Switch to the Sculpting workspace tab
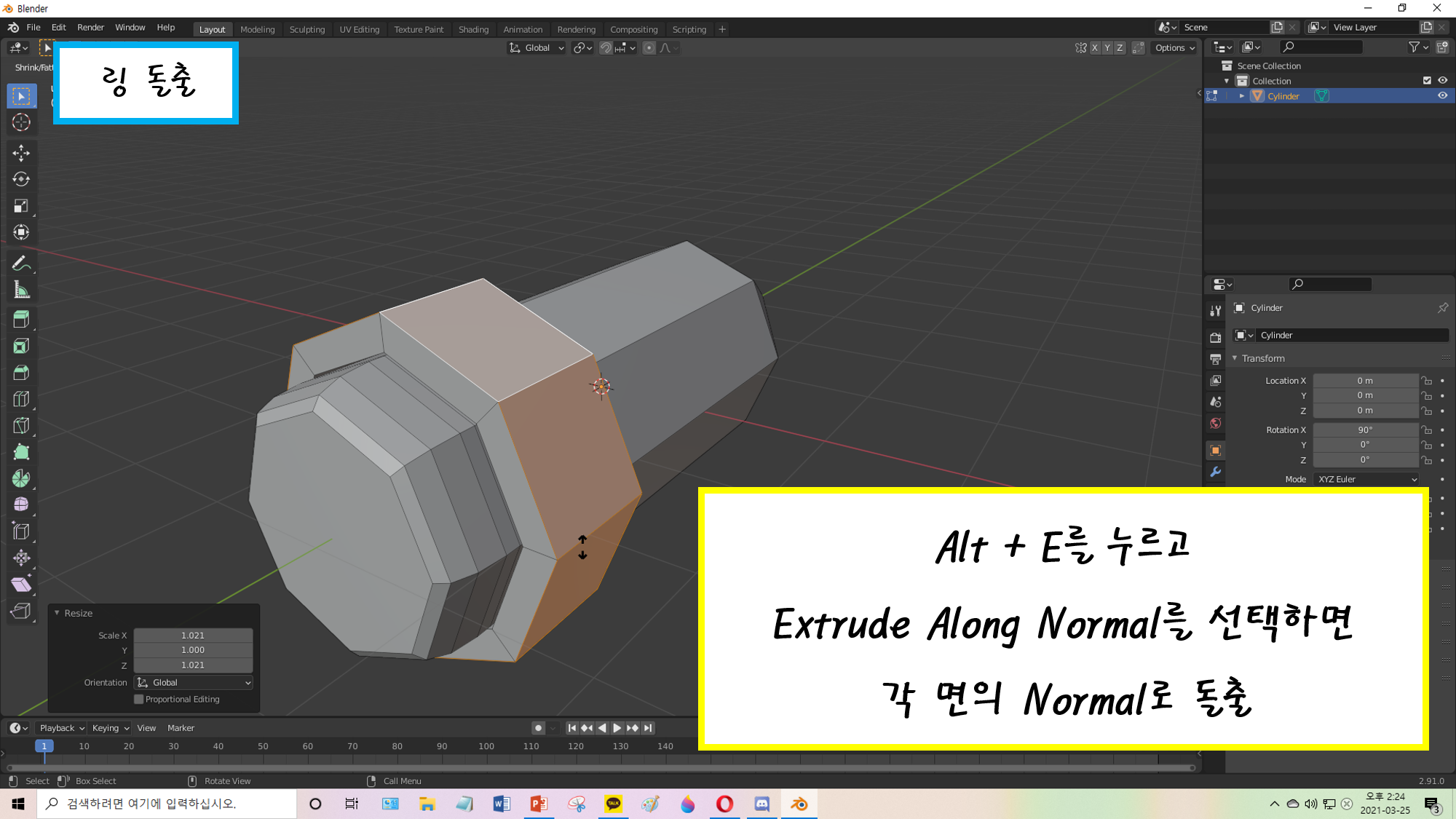 click(306, 30)
